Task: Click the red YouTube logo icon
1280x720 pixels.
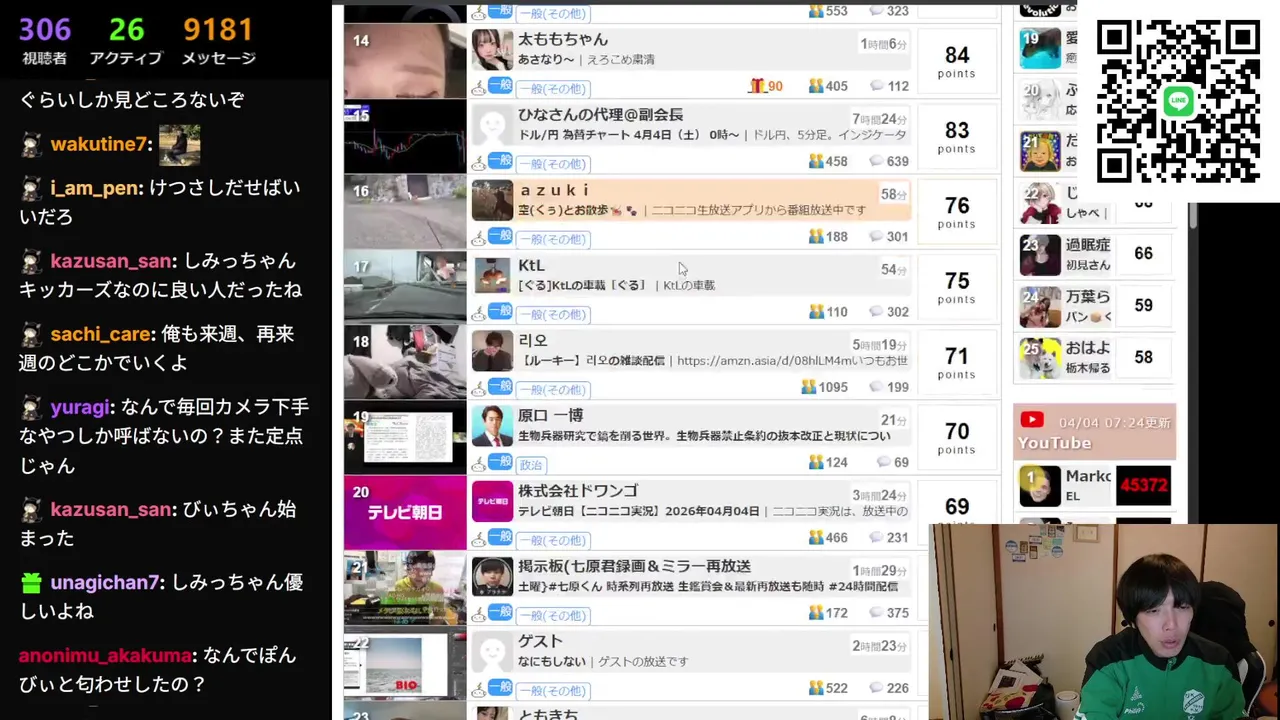Action: click(1032, 421)
